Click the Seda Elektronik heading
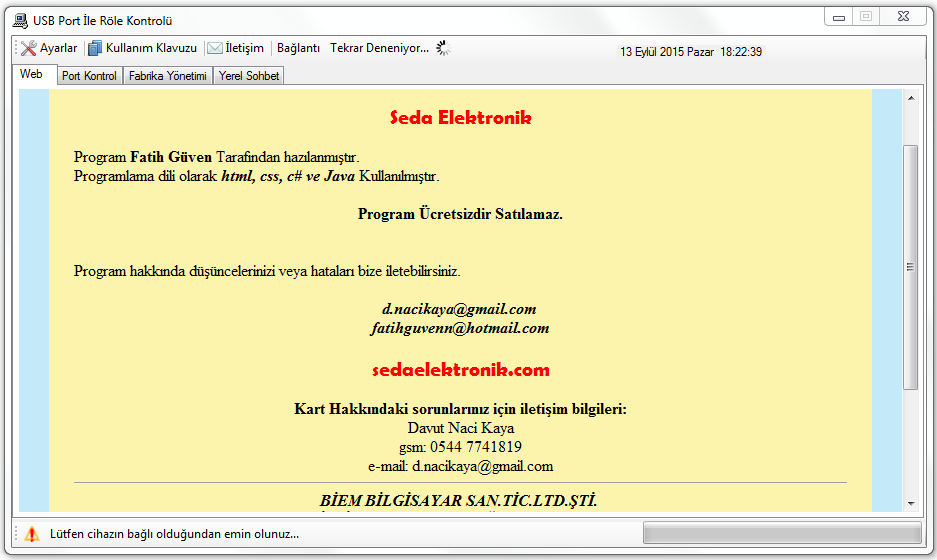Viewport: 937px width, 560px height. [x=460, y=118]
